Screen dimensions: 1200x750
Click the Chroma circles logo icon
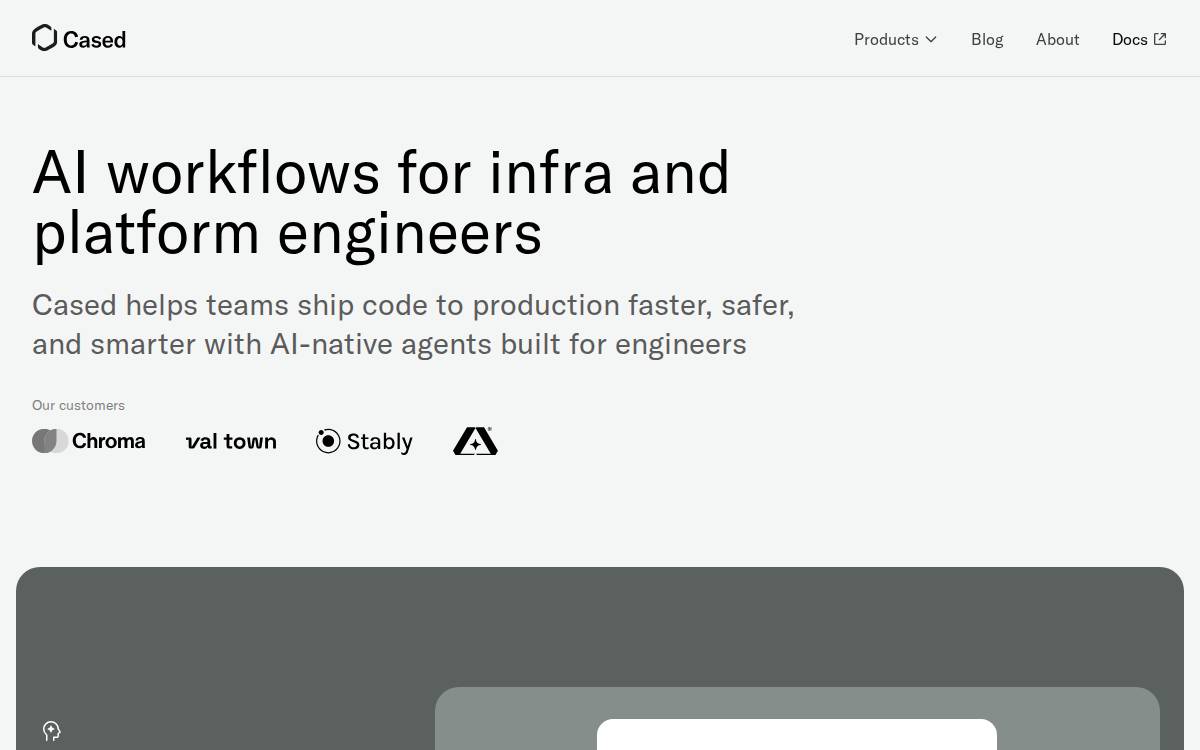[x=50, y=441]
